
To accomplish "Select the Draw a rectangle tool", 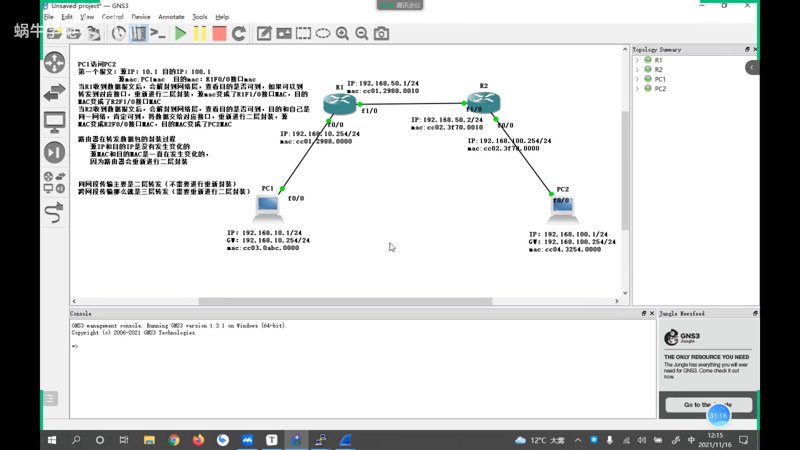I will pos(304,34).
